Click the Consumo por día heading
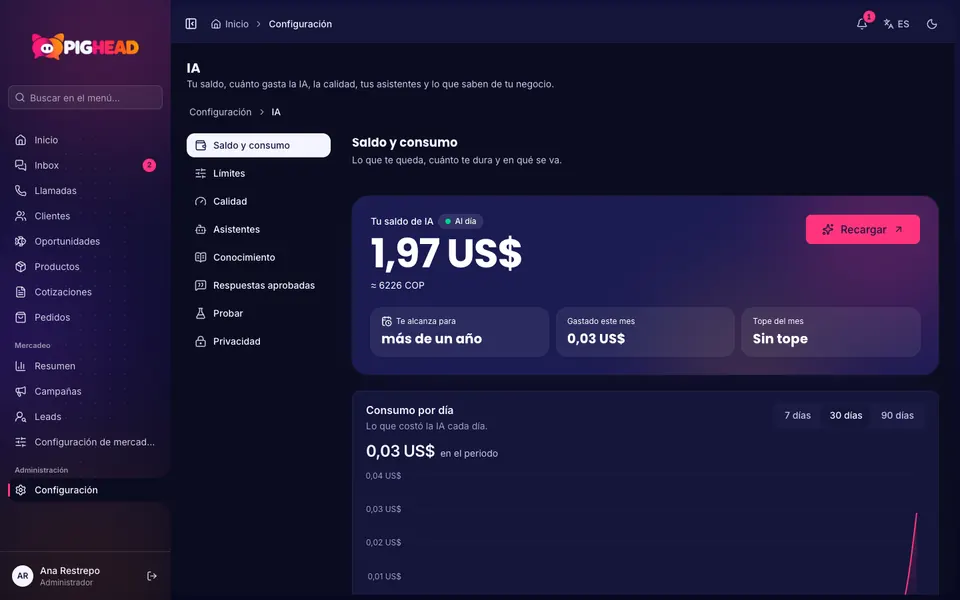The image size is (960, 600). 410,410
